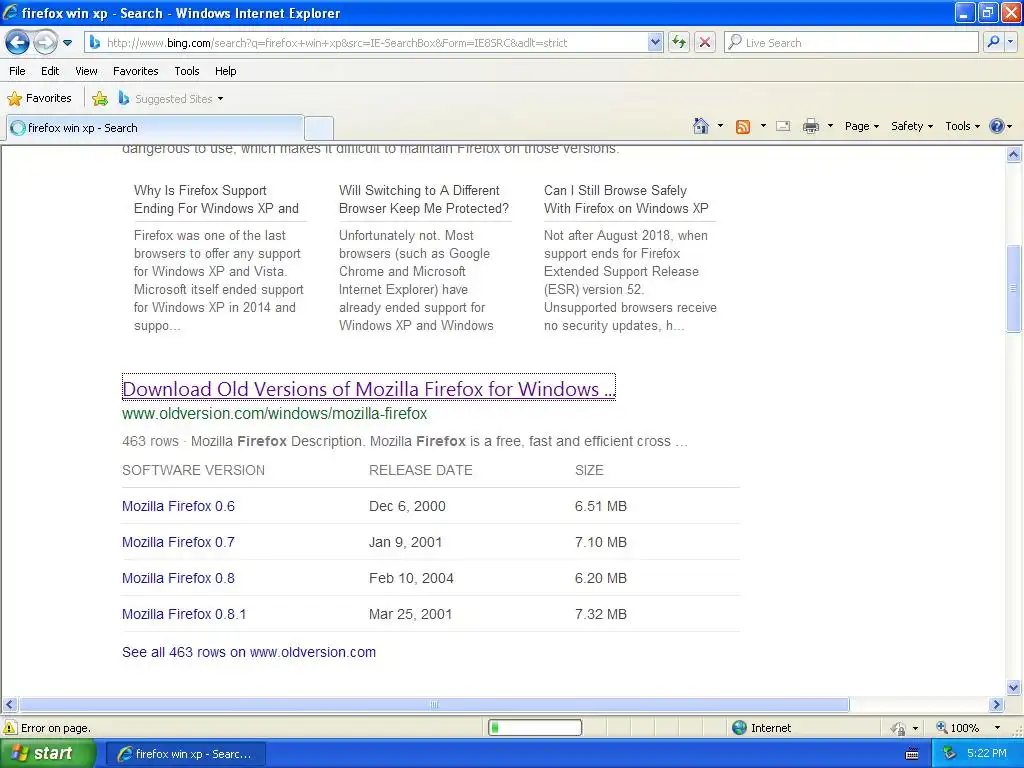
Task: Click the Favorites star button
Action: pos(39,98)
